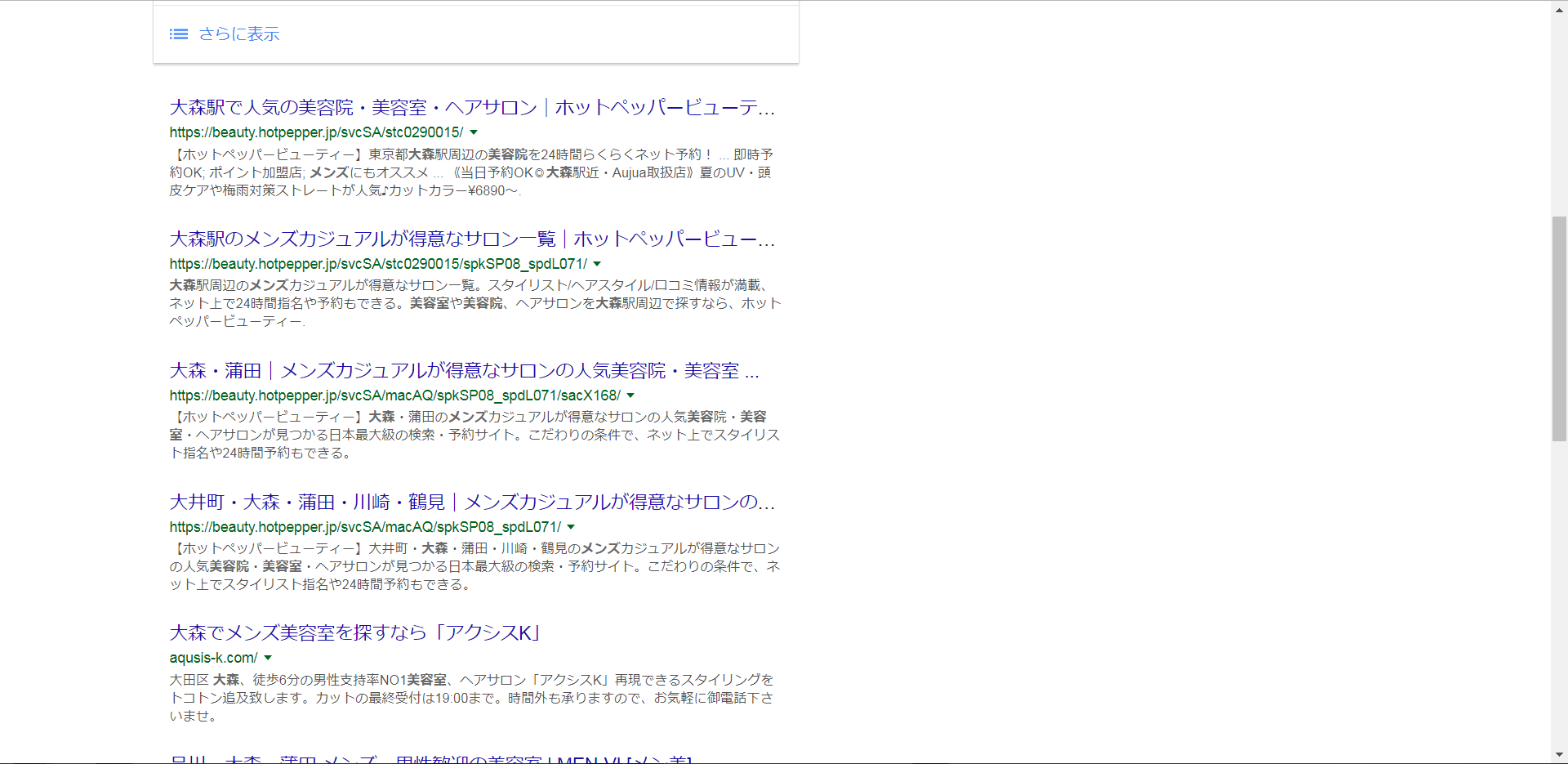This screenshot has width=1568, height=764.
Task: Click snippet starting 大森駅周辺のメンズカジュアルが得意なサロン一覧
Action: [475, 303]
